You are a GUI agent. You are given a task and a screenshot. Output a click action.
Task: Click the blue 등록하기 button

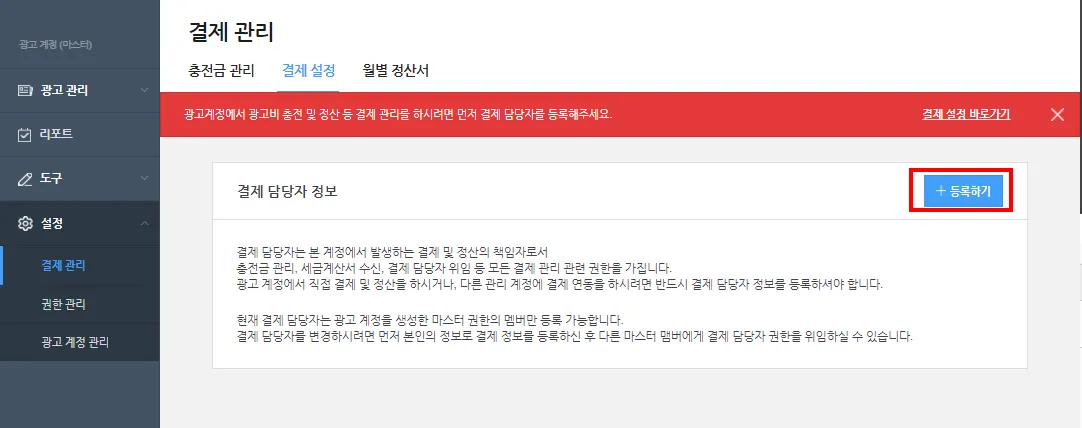(963, 191)
